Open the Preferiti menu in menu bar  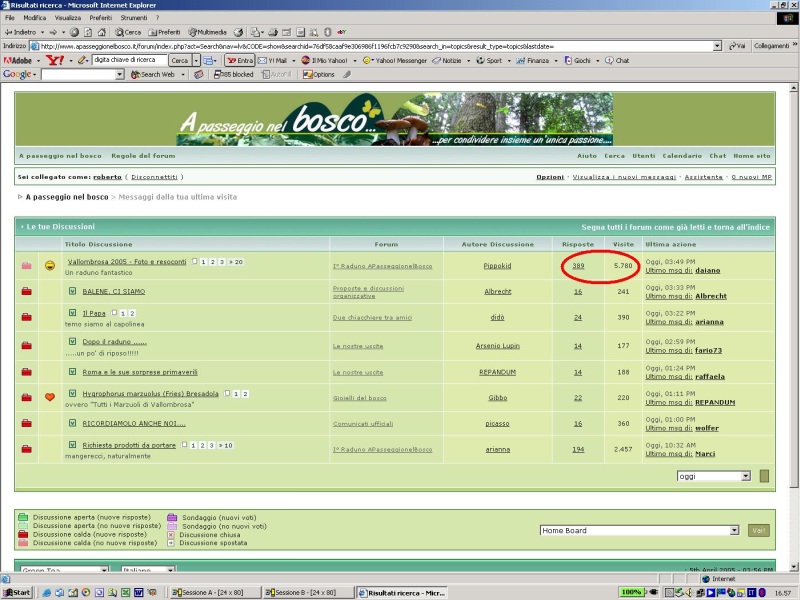coord(101,18)
